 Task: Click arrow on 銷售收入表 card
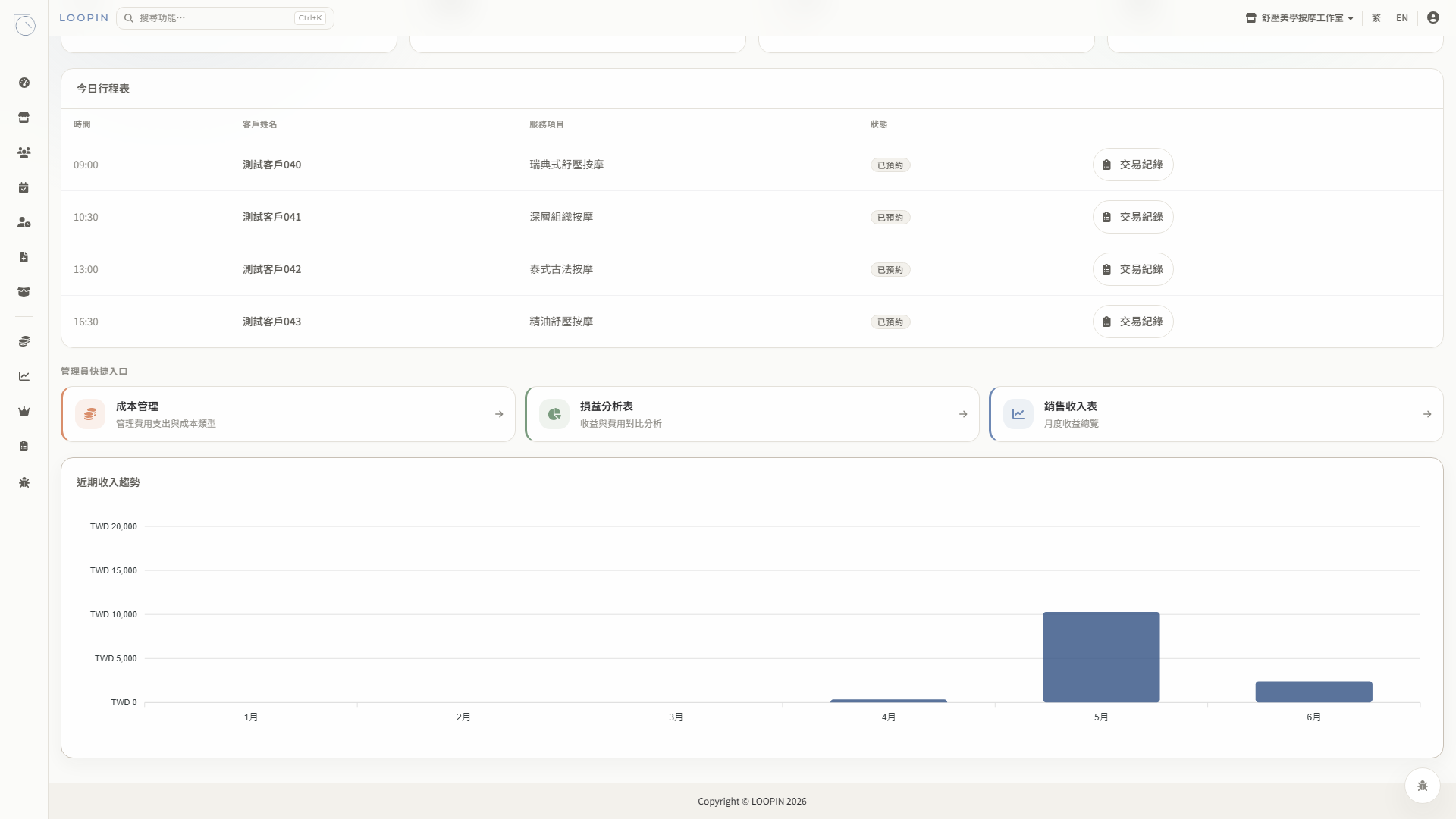pyautogui.click(x=1427, y=414)
